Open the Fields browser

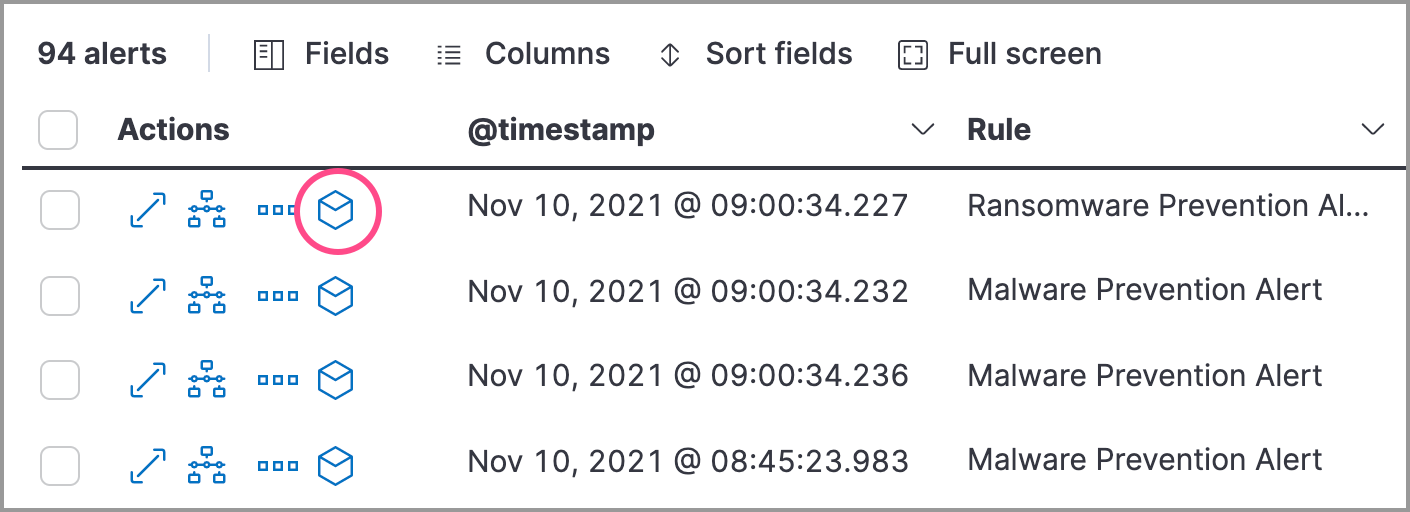pyautogui.click(x=322, y=54)
